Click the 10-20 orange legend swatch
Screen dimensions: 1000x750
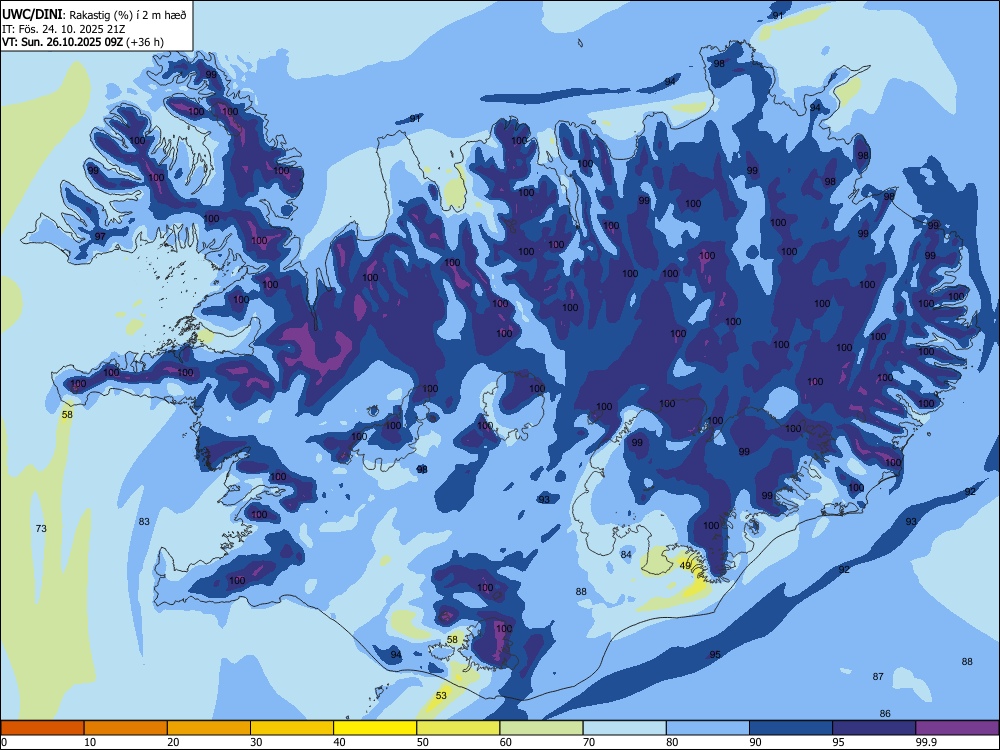[126, 728]
